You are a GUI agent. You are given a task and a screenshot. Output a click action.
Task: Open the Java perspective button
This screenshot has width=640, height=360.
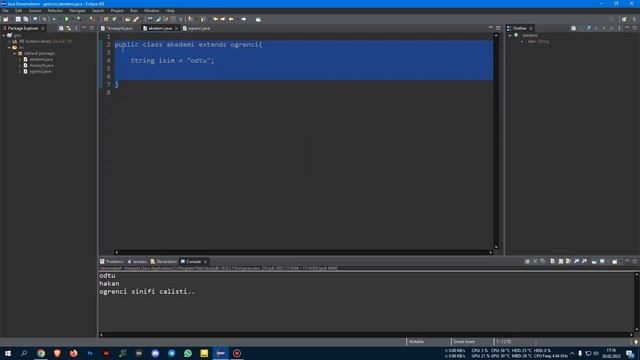634,19
